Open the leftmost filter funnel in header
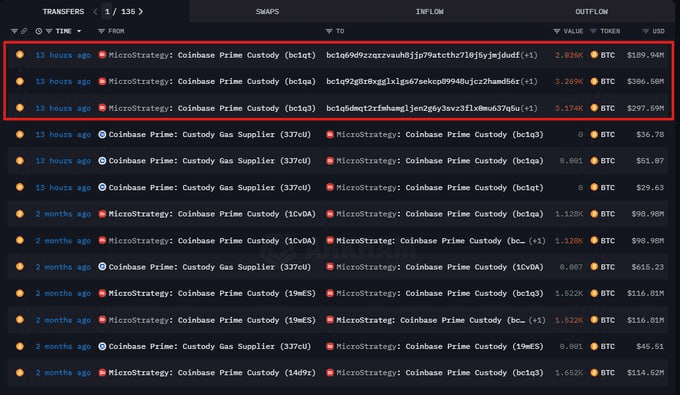 pyautogui.click(x=14, y=31)
